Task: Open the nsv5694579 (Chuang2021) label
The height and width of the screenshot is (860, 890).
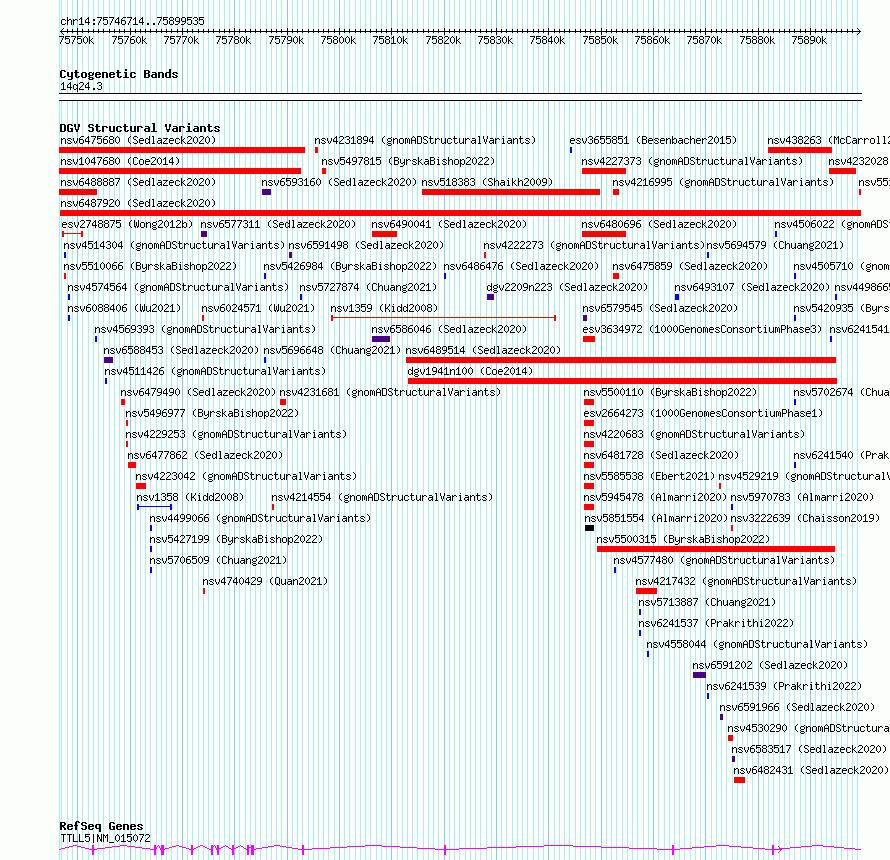Action: click(x=775, y=245)
